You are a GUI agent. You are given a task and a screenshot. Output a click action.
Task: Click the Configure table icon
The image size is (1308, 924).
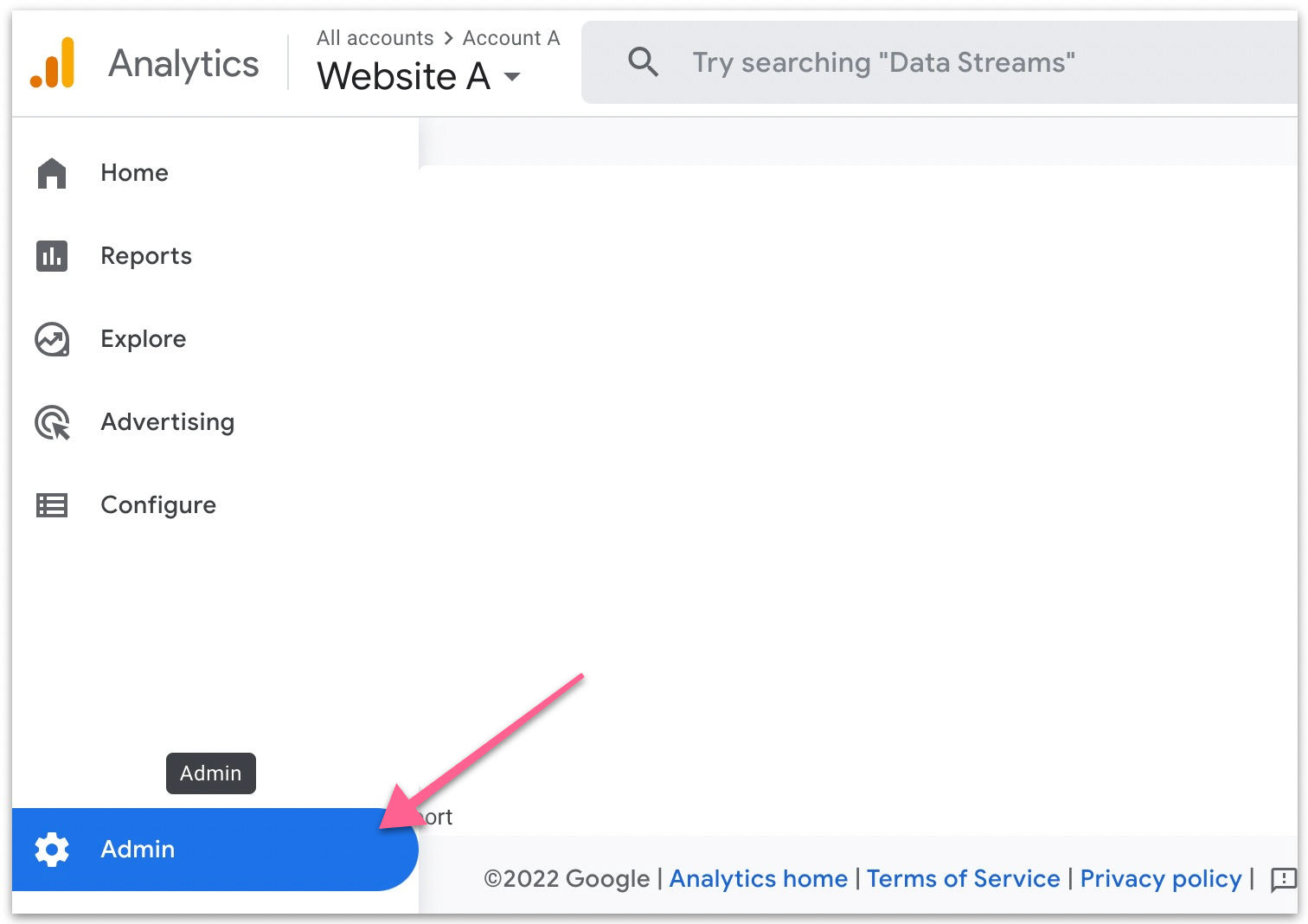pos(52,505)
